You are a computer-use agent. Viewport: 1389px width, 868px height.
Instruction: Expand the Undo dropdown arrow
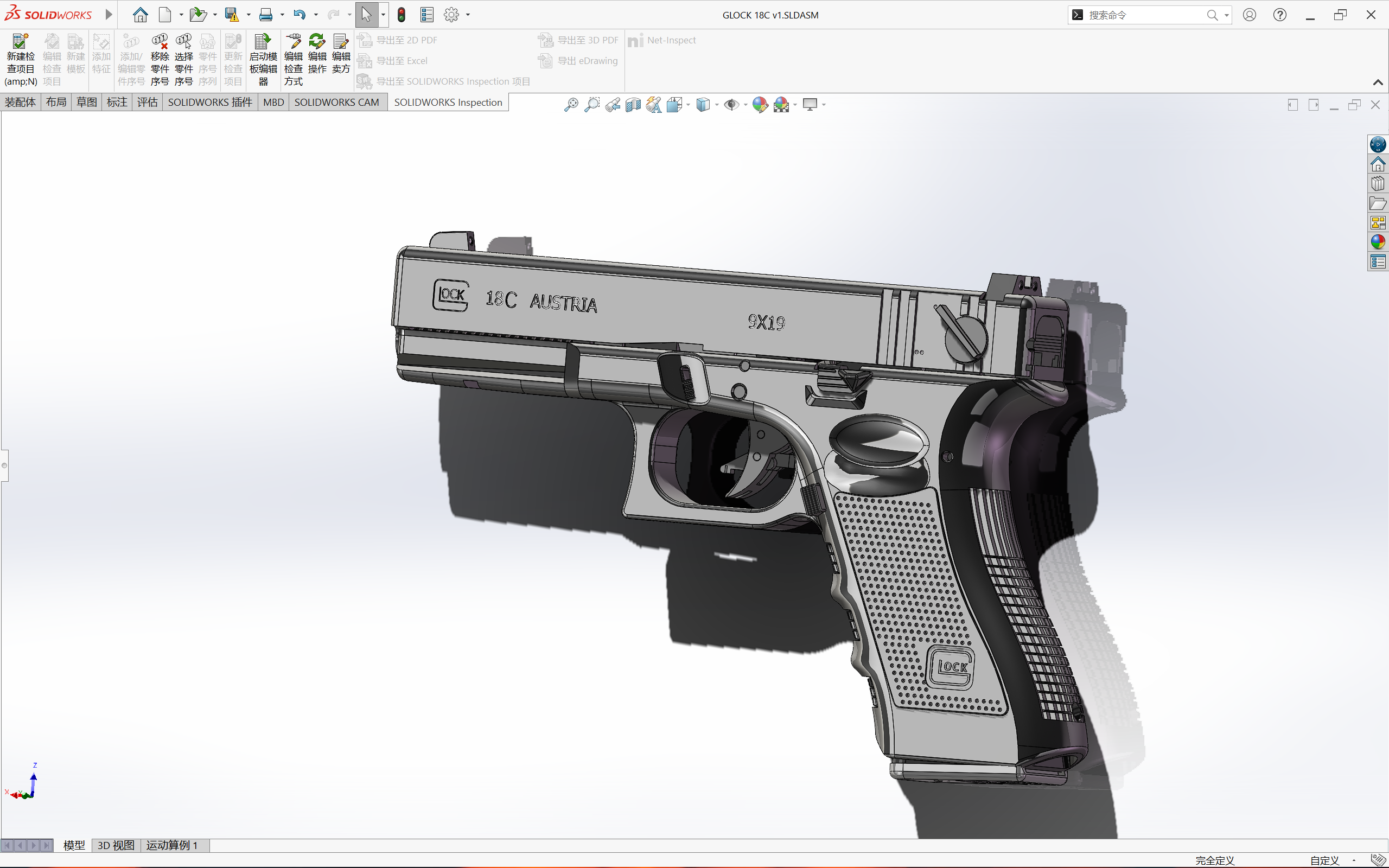(x=316, y=15)
